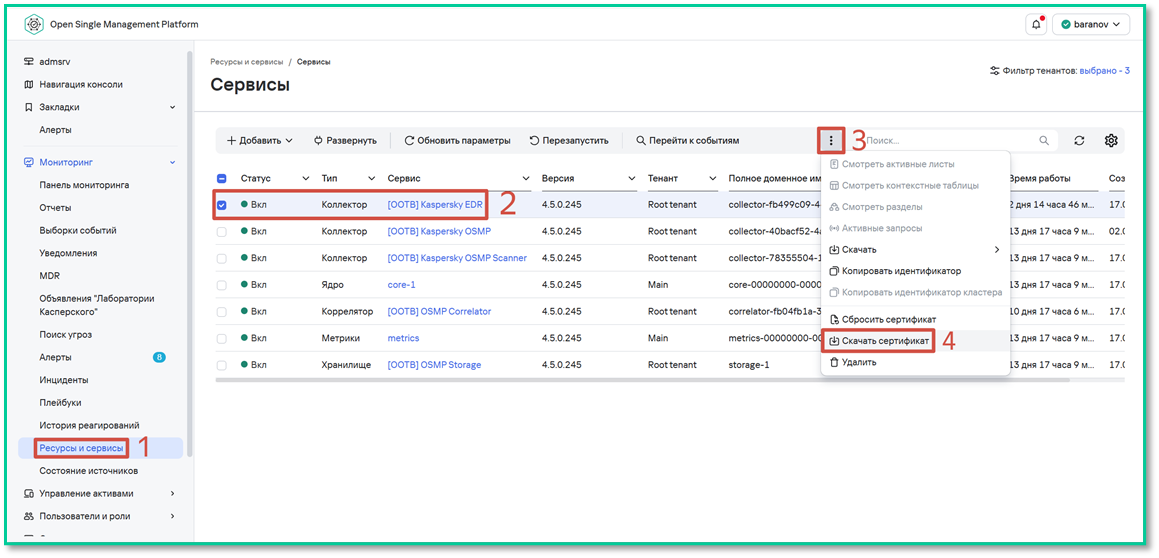Click the Мониторинг monitor icon in the sidebar

29,162
